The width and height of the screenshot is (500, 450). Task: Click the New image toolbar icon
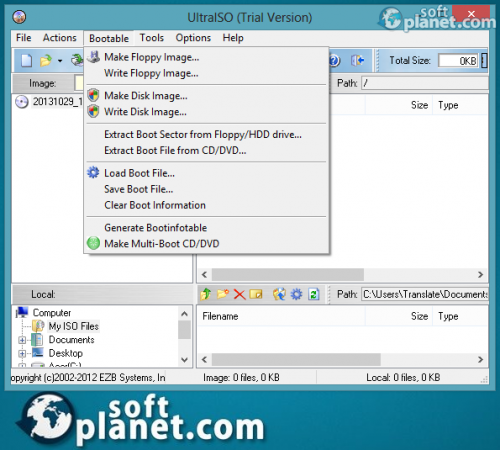point(26,60)
